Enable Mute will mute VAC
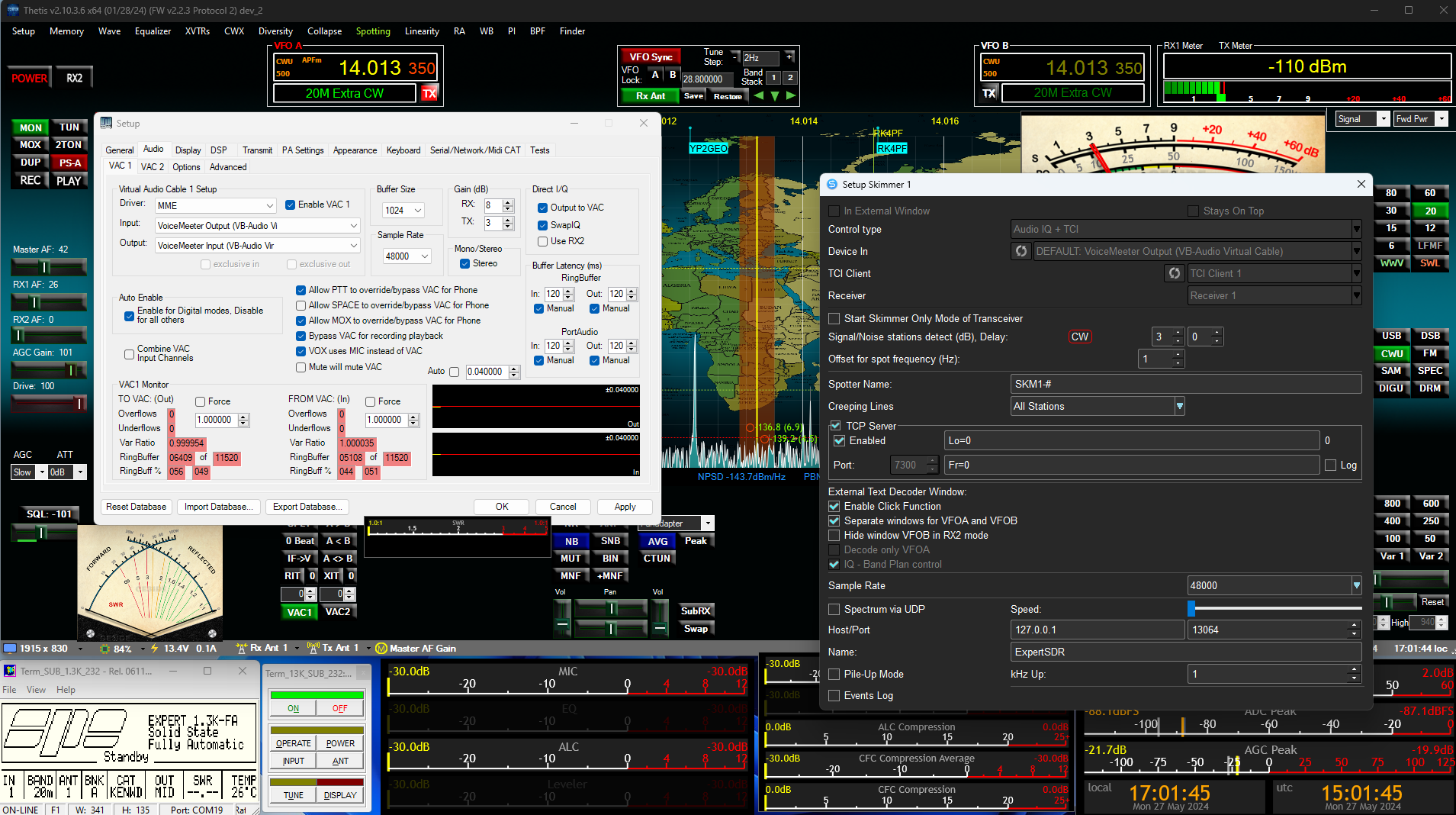Image resolution: width=1456 pixels, height=815 pixels. tap(301, 367)
